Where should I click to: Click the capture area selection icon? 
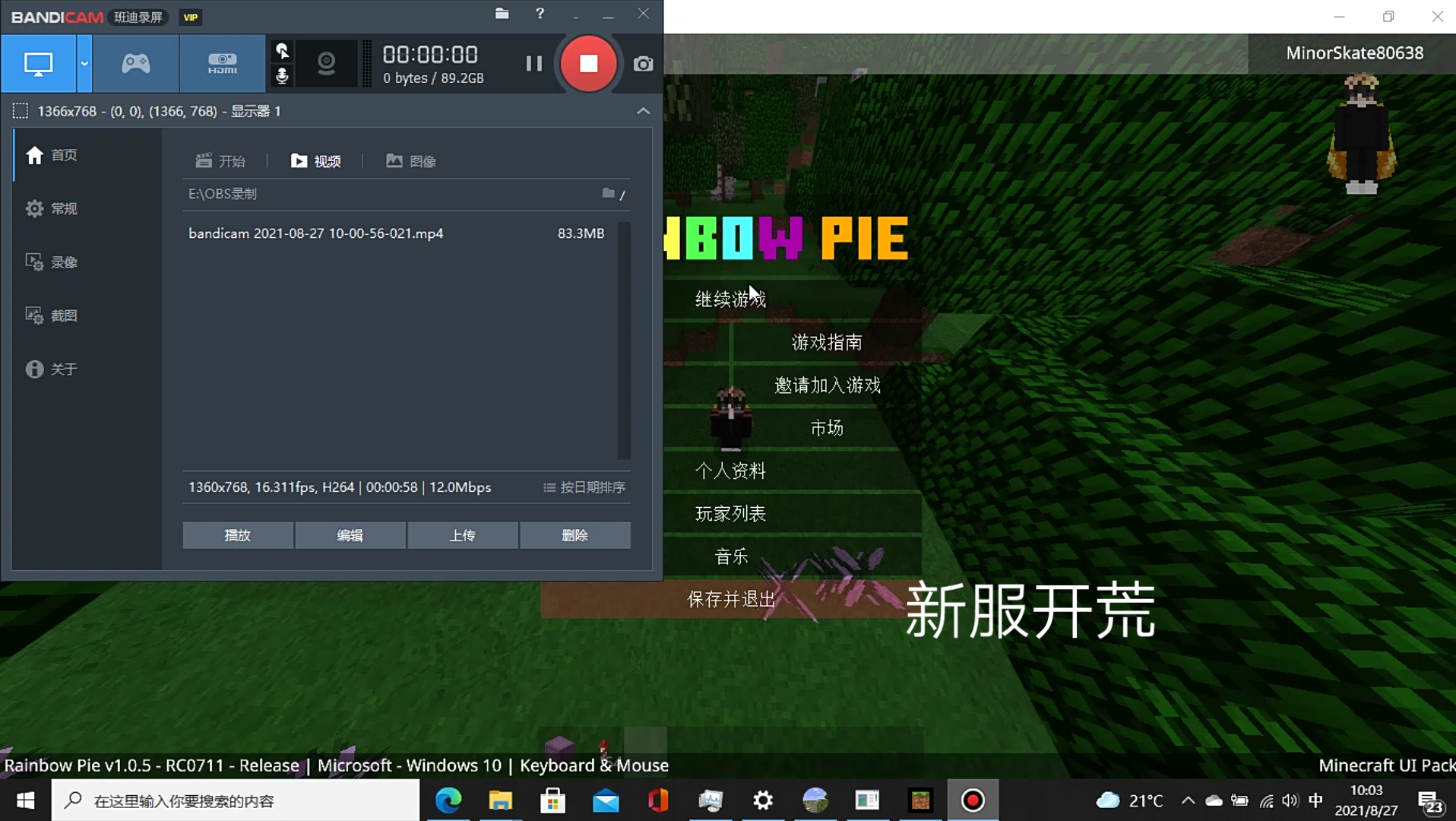[21, 111]
